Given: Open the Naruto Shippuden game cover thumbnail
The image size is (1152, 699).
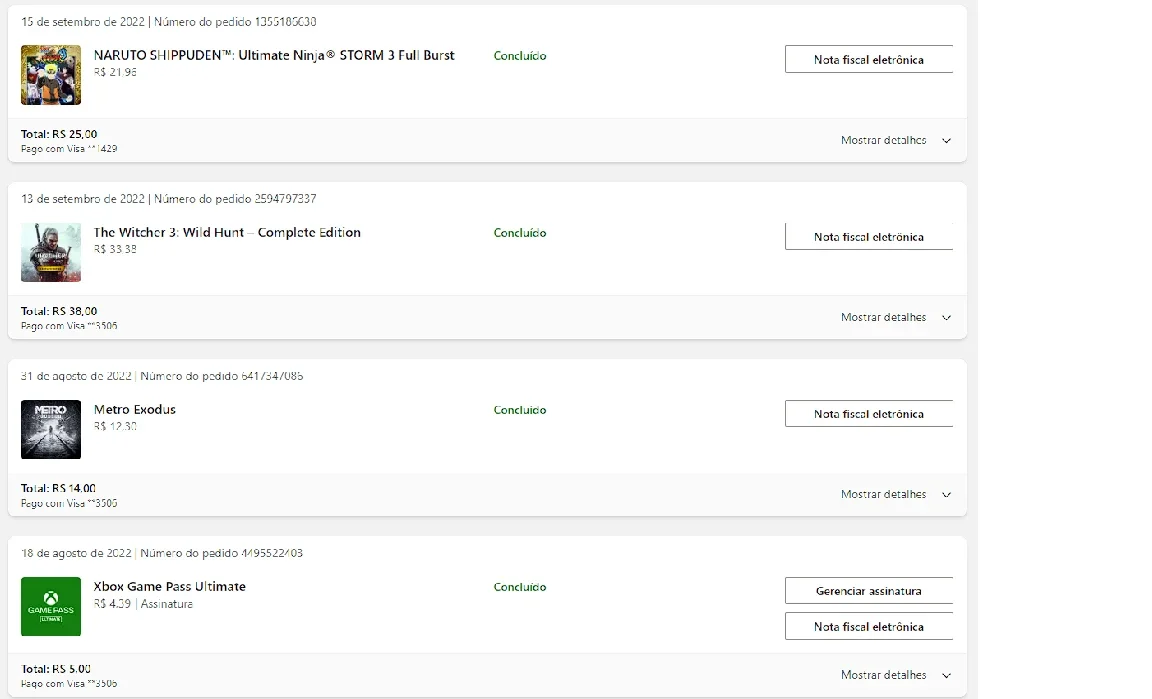Looking at the screenshot, I should (51, 75).
